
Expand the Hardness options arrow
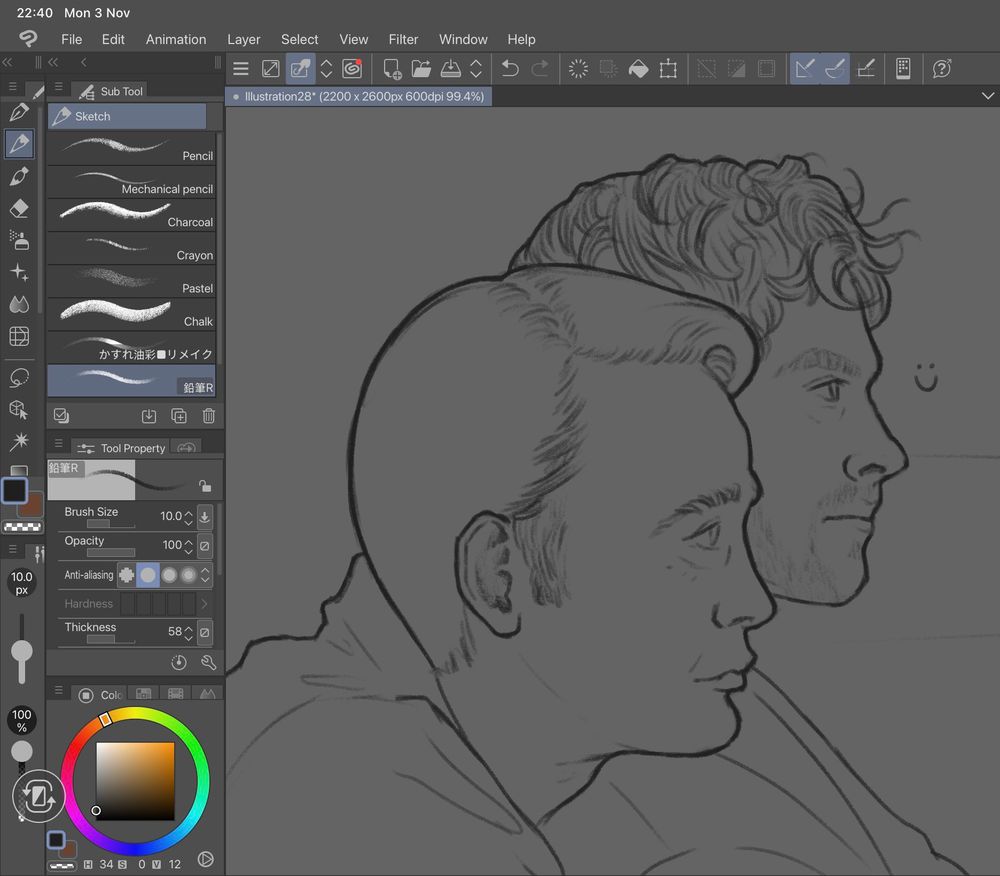204,604
